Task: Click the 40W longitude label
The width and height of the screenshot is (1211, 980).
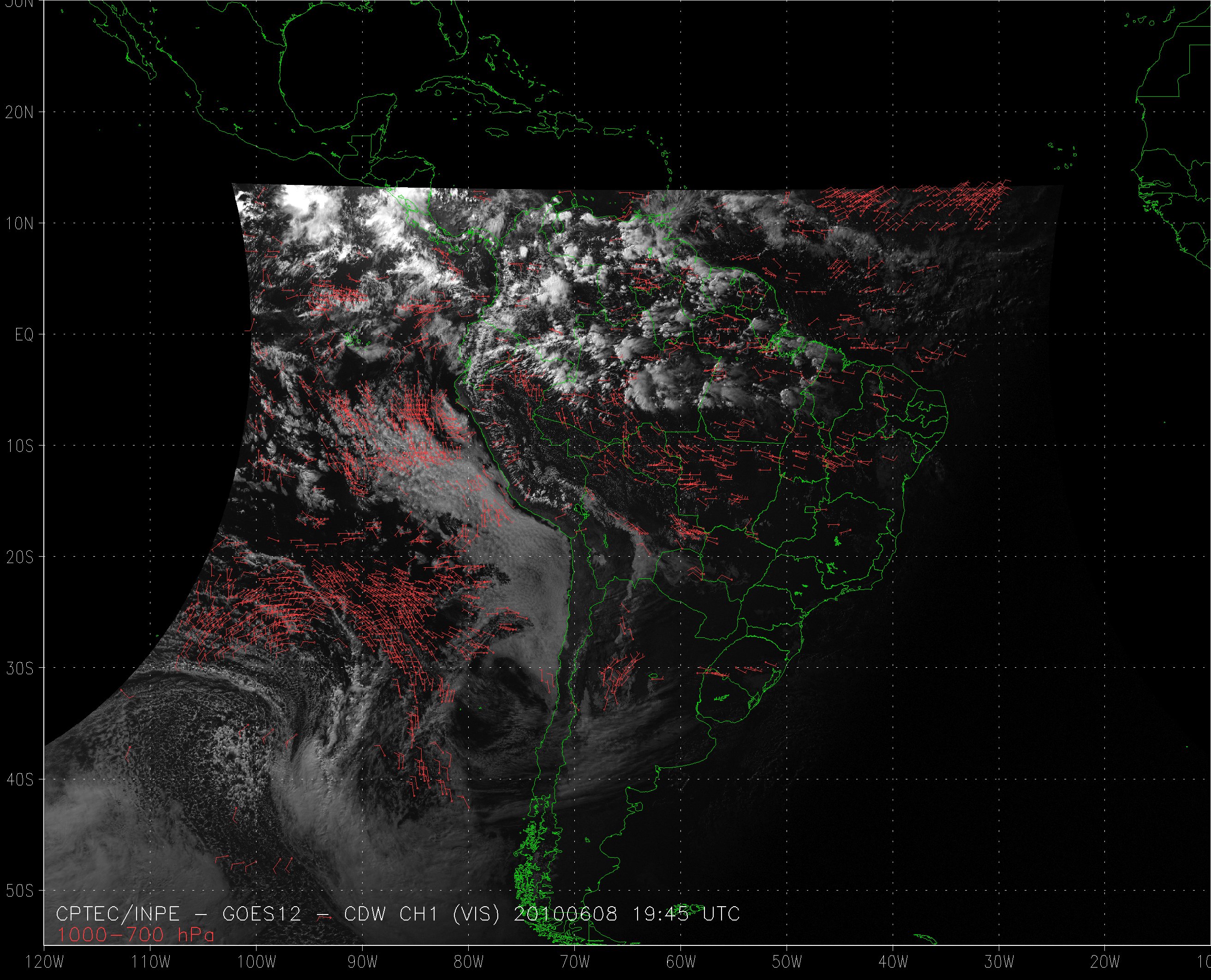Action: (893, 962)
